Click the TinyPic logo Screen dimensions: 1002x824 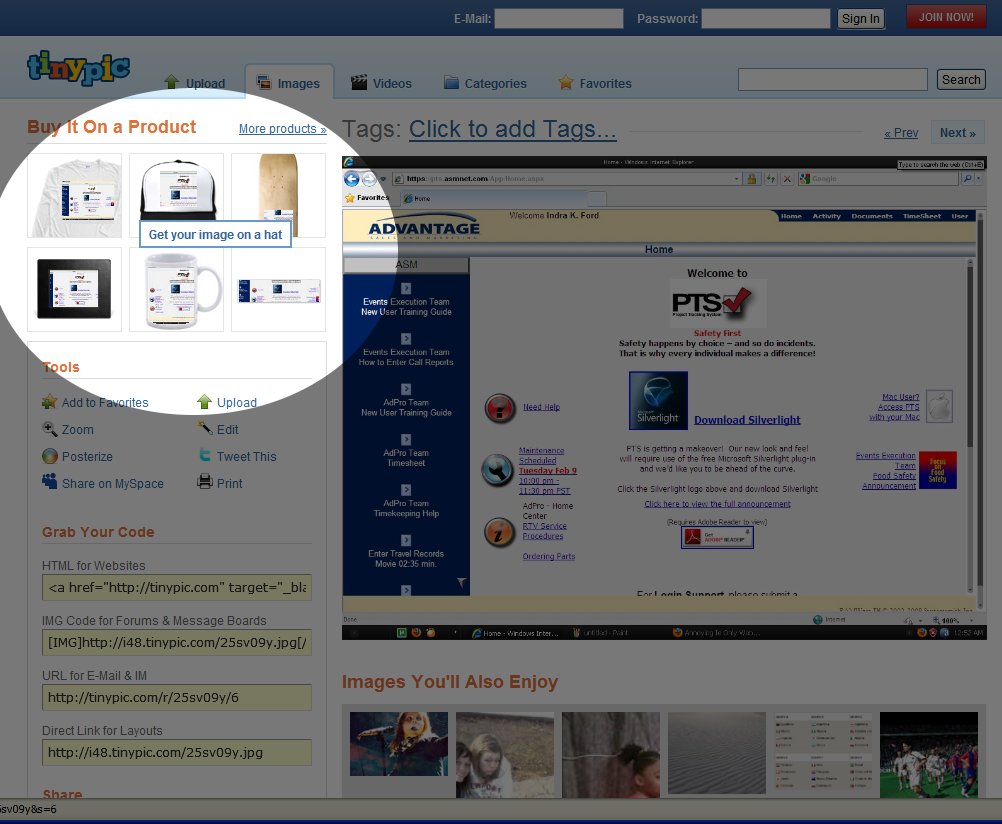tap(78, 67)
